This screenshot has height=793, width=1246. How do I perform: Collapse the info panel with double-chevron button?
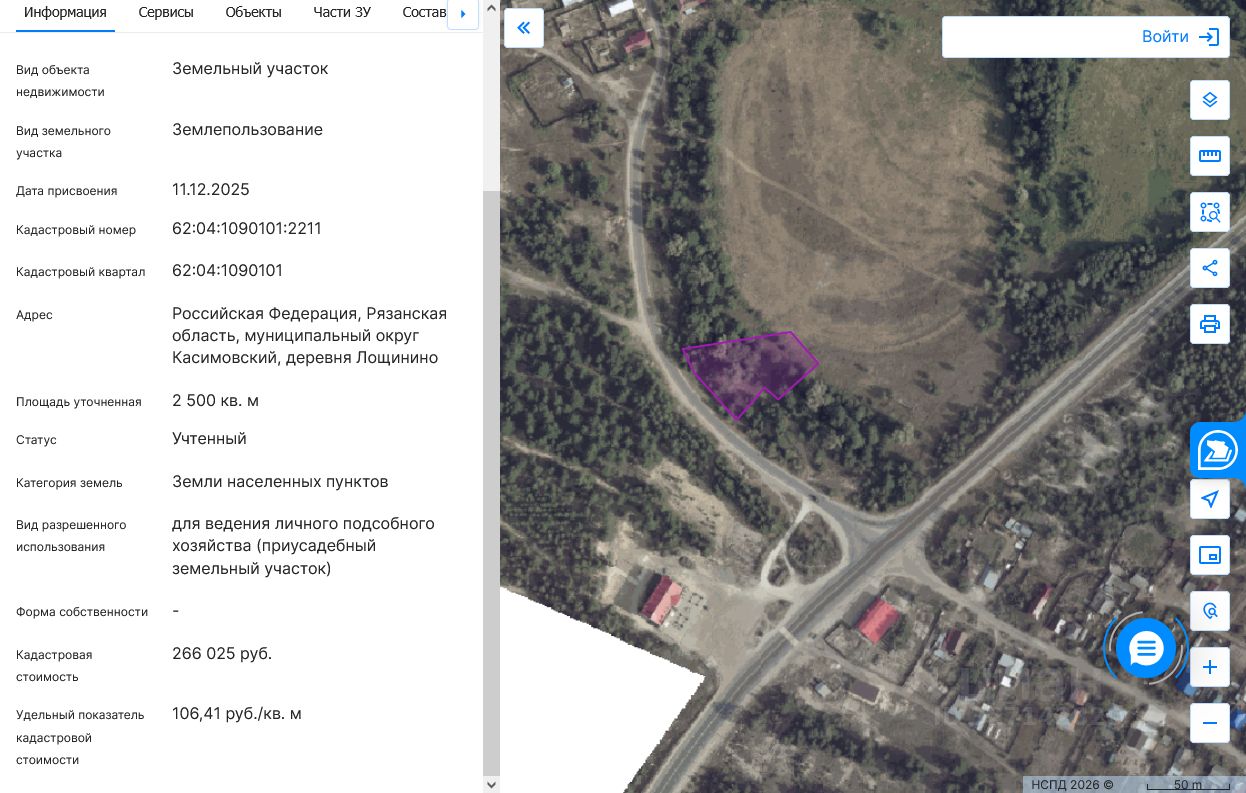click(523, 28)
